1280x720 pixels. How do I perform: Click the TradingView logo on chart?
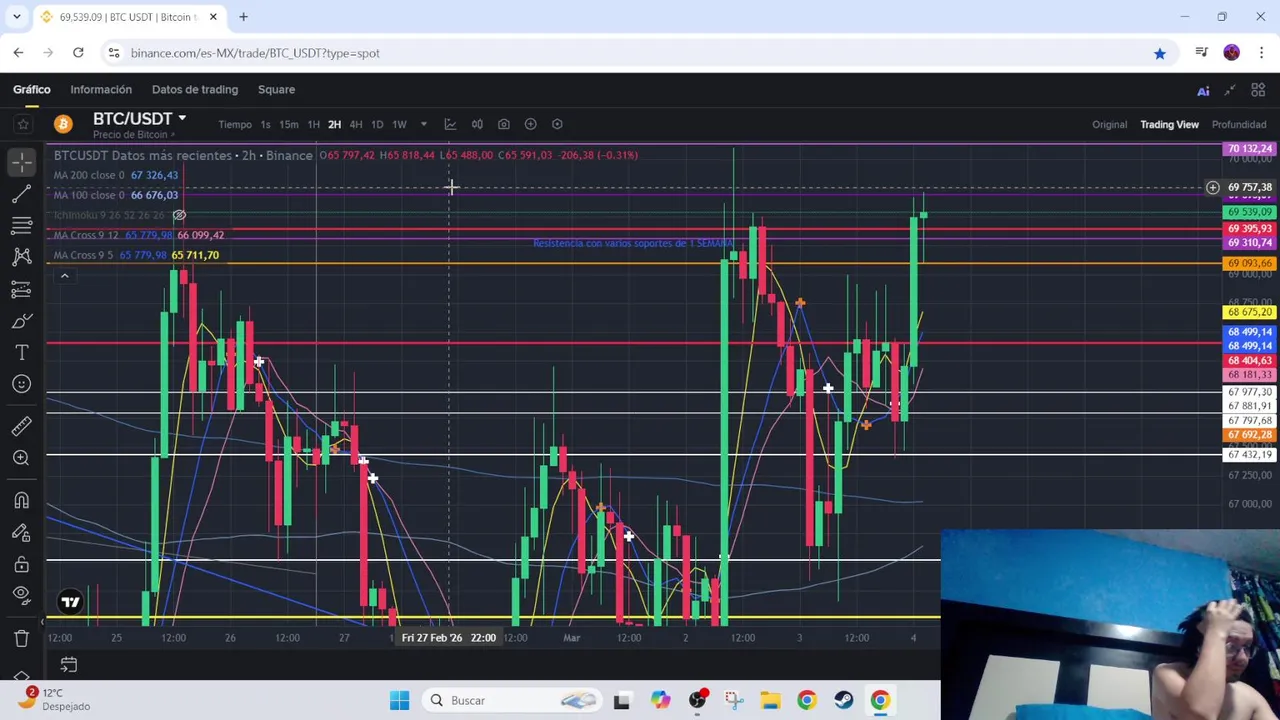pos(70,602)
